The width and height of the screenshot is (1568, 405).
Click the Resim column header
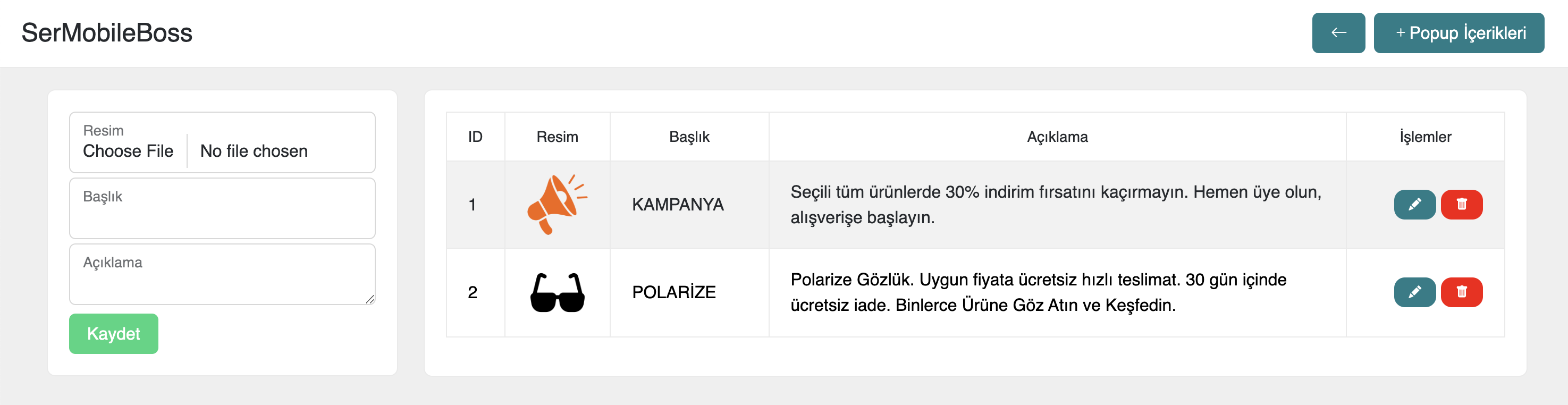tap(557, 137)
